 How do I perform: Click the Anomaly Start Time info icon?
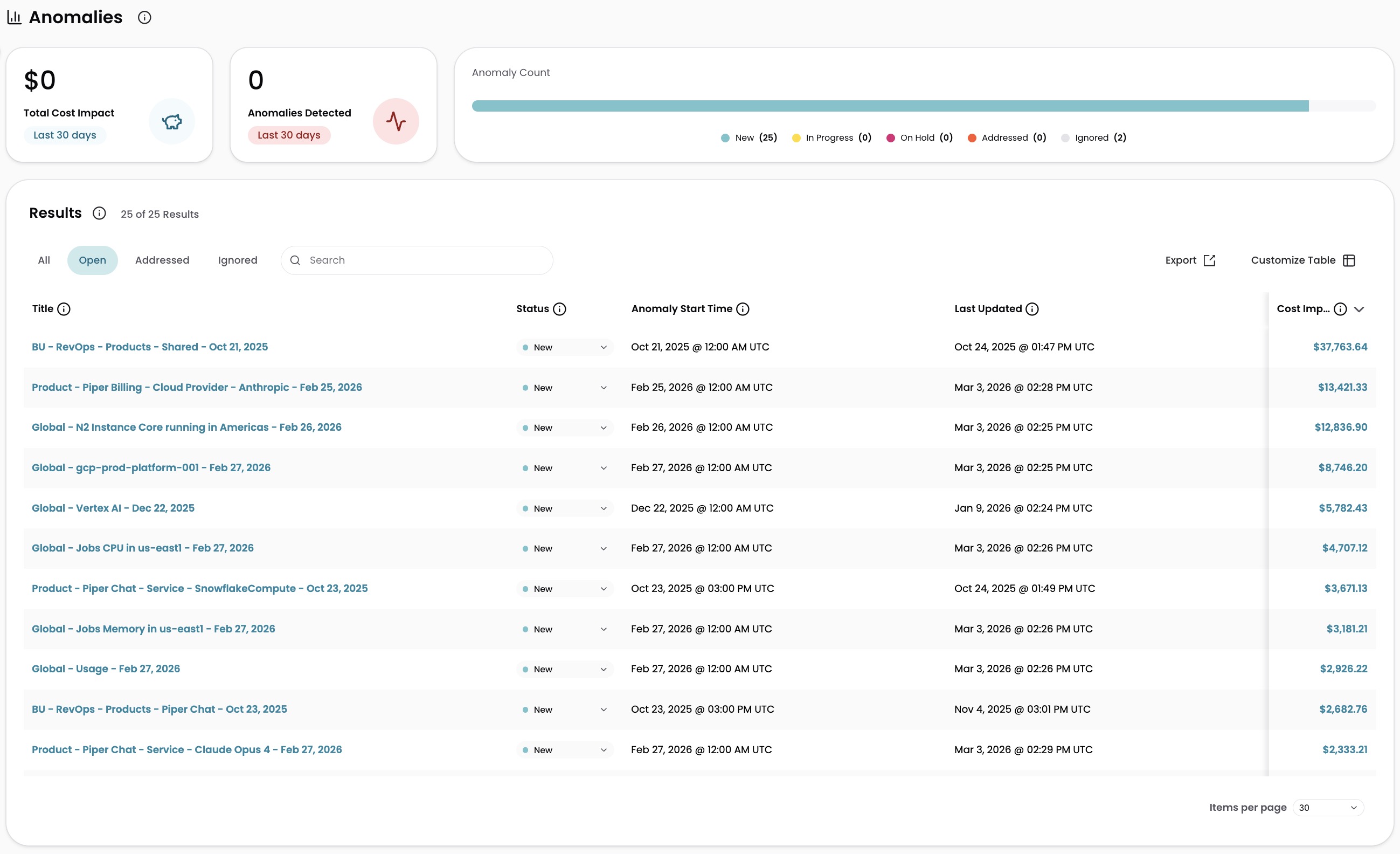pos(743,309)
